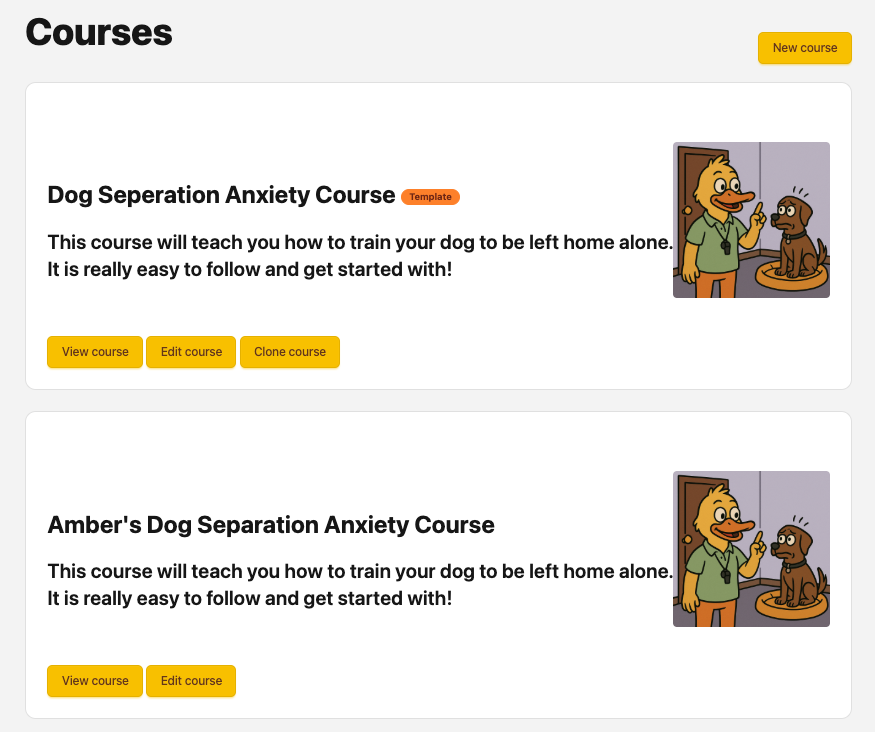
Task: Click the description text of Amber's course
Action: [359, 584]
